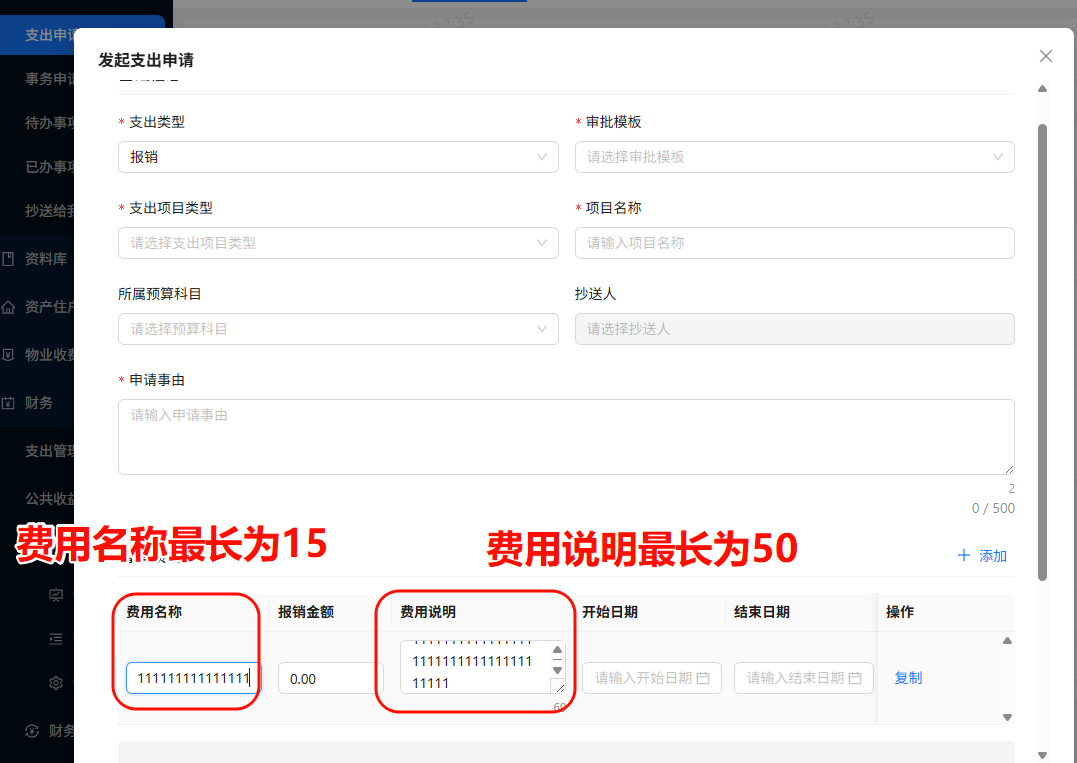This screenshot has height=763, width=1077.
Task: Click the 财务 calendar-check icon in sidebar
Action: click(x=8, y=403)
